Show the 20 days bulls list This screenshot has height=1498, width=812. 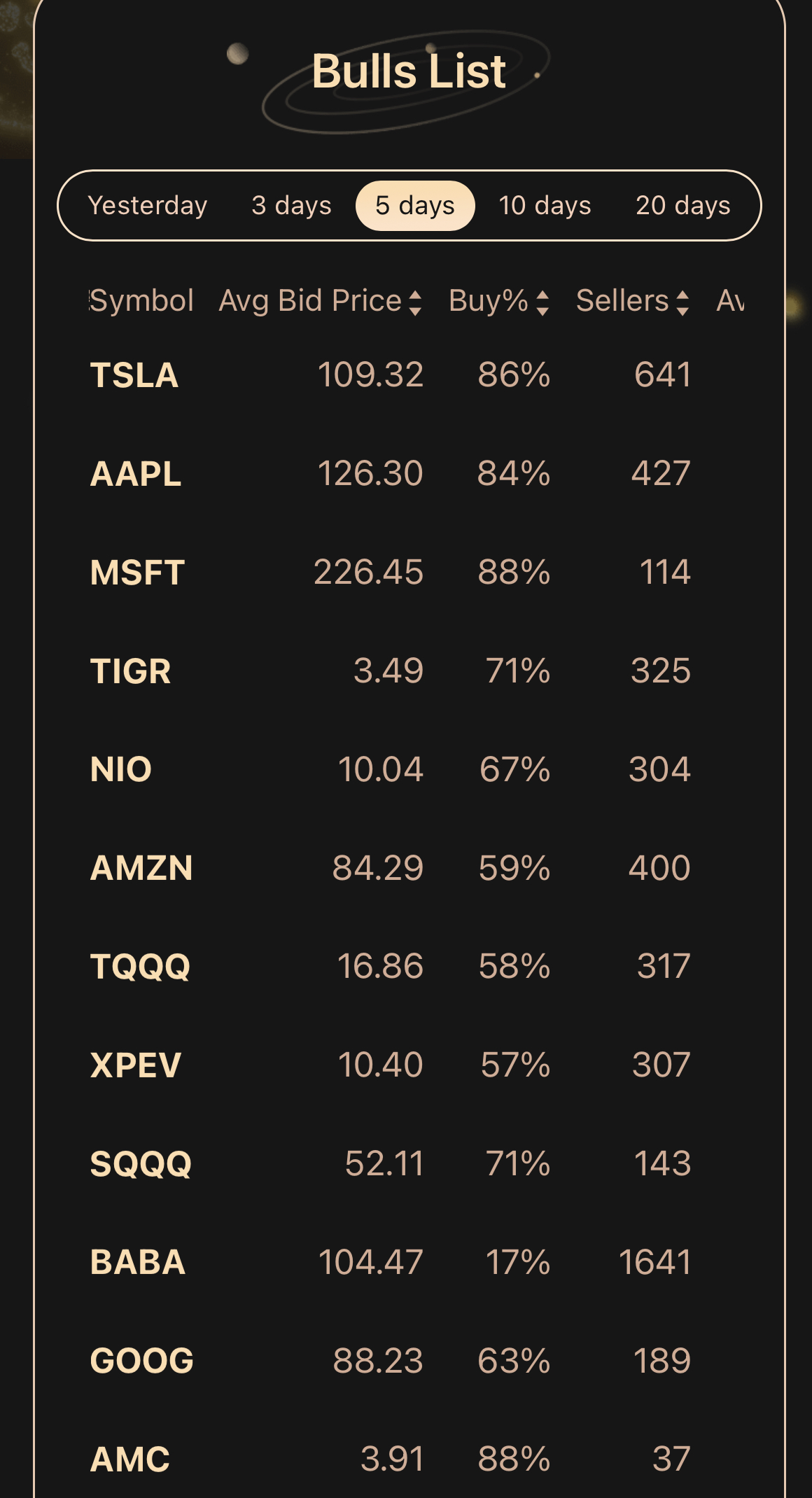coord(682,205)
